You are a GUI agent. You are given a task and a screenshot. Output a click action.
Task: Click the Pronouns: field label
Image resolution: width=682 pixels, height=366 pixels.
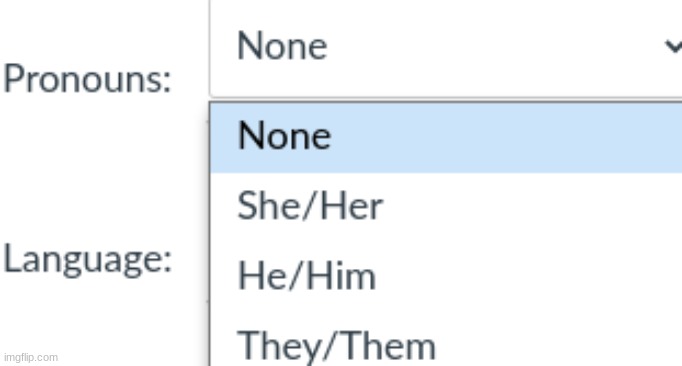(87, 79)
